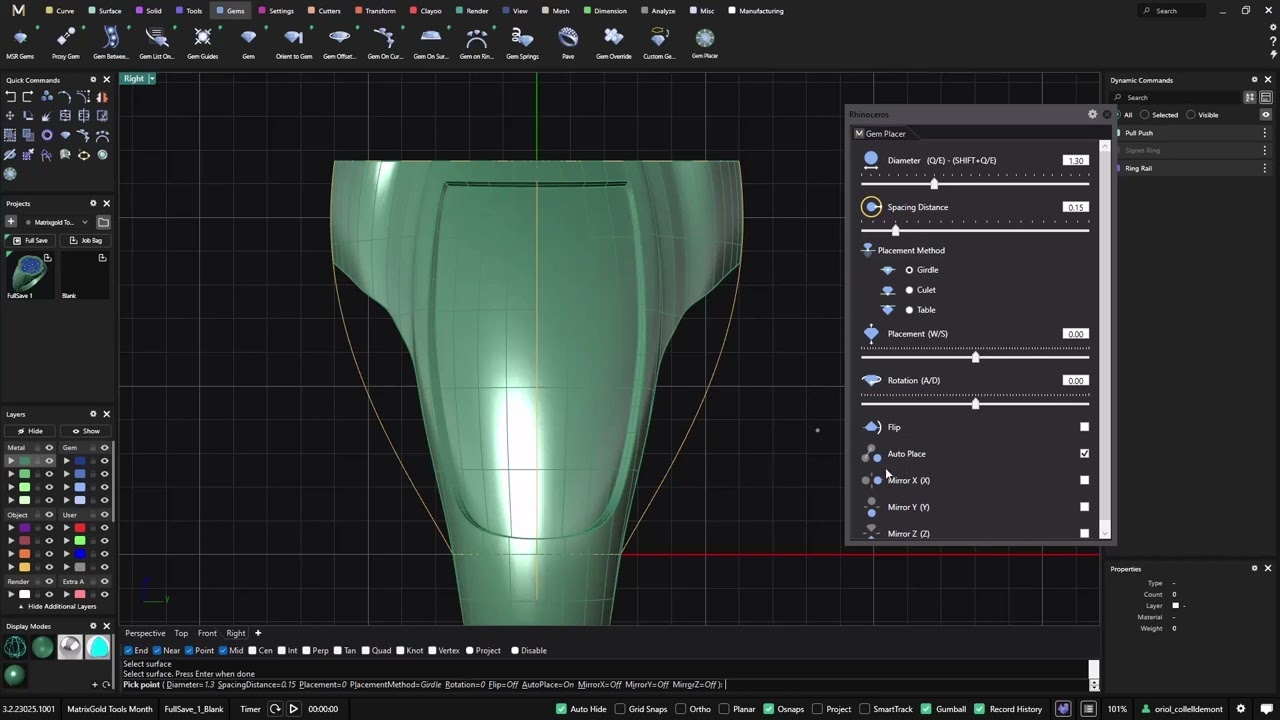This screenshot has width=1280, height=720.
Task: Add a new viewport tab
Action: click(x=257, y=633)
